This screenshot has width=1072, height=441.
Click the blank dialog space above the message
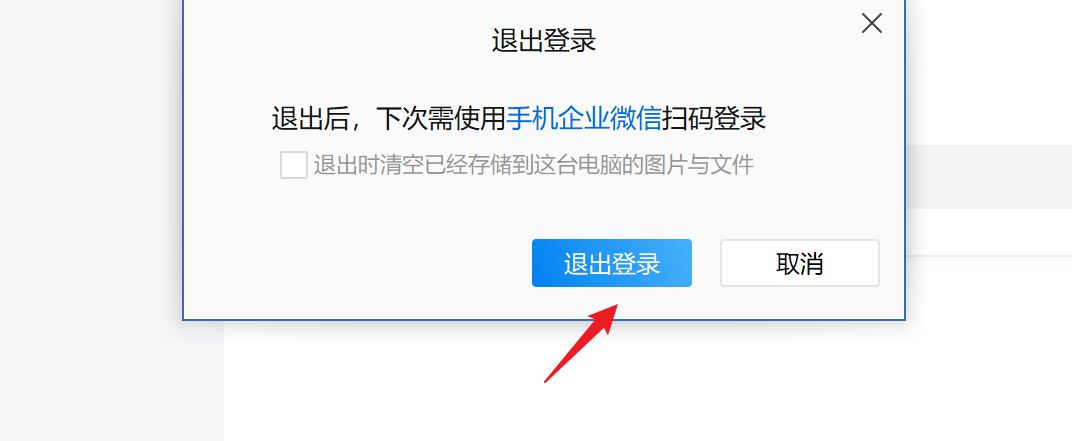click(544, 79)
